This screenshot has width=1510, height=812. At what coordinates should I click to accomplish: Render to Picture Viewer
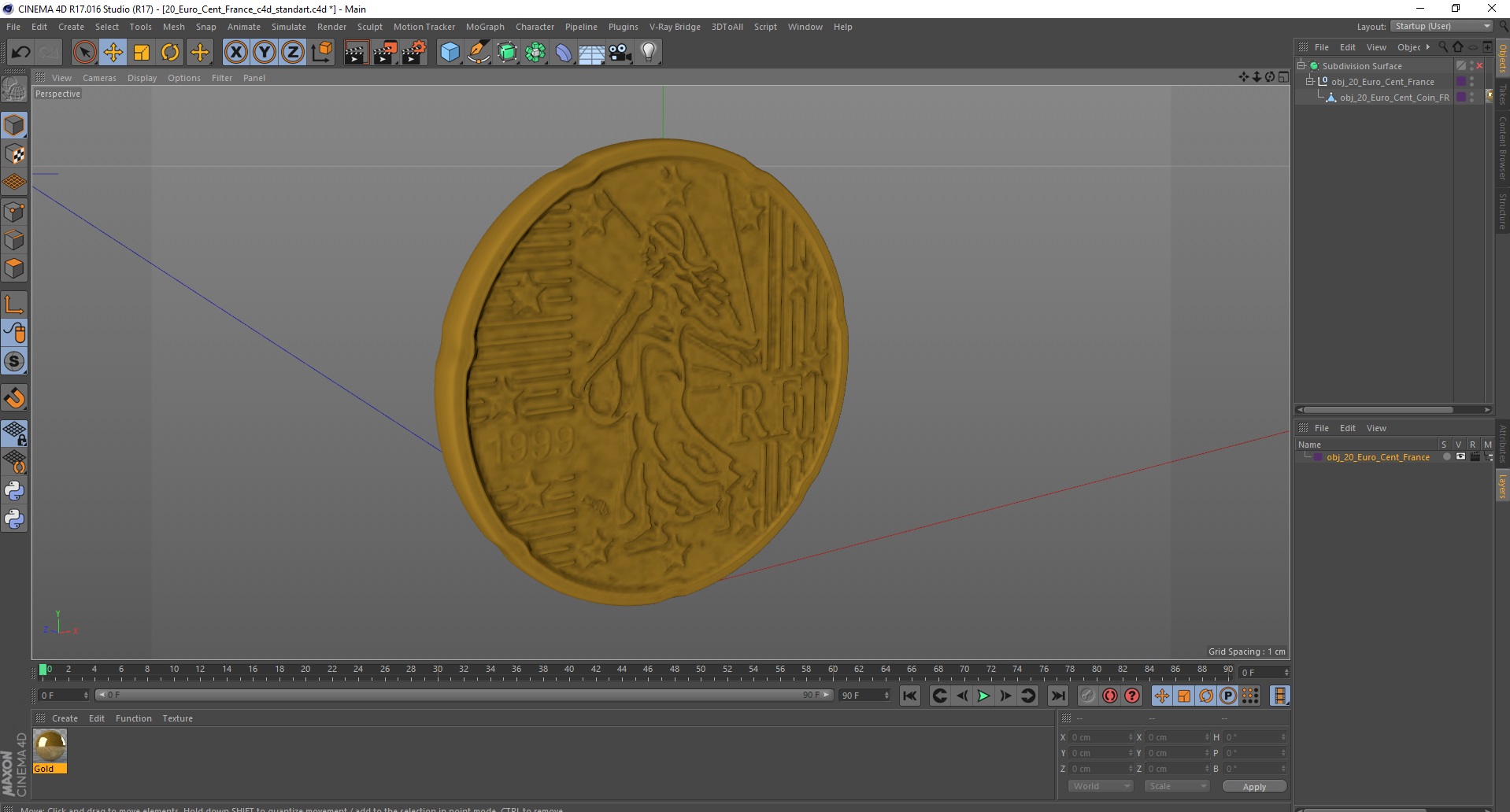pyautogui.click(x=385, y=53)
